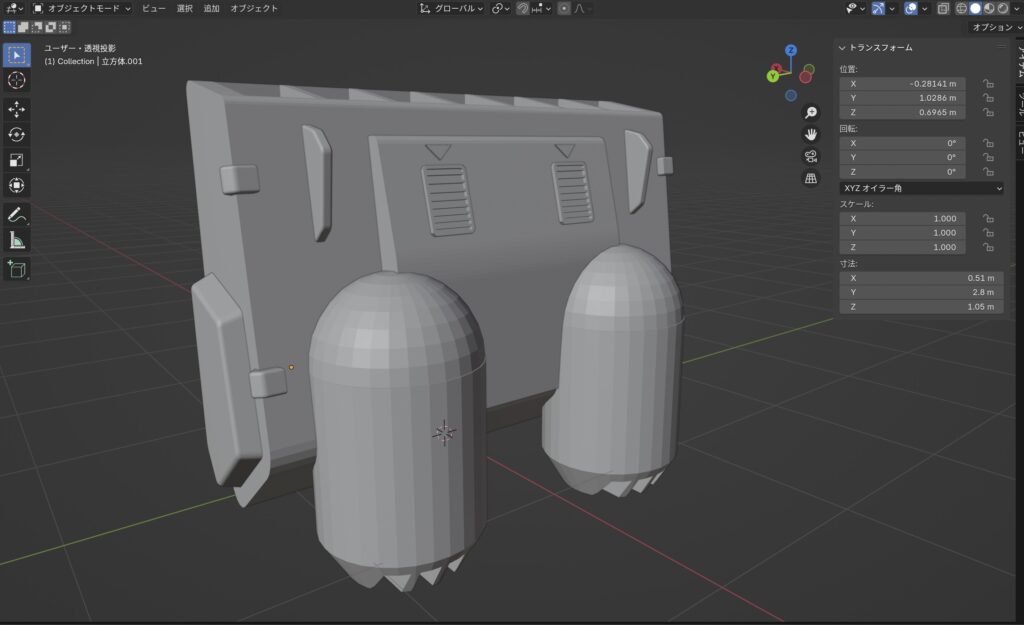The width and height of the screenshot is (1024, 625).
Task: Pick the Measure tool
Action: (x=17, y=240)
